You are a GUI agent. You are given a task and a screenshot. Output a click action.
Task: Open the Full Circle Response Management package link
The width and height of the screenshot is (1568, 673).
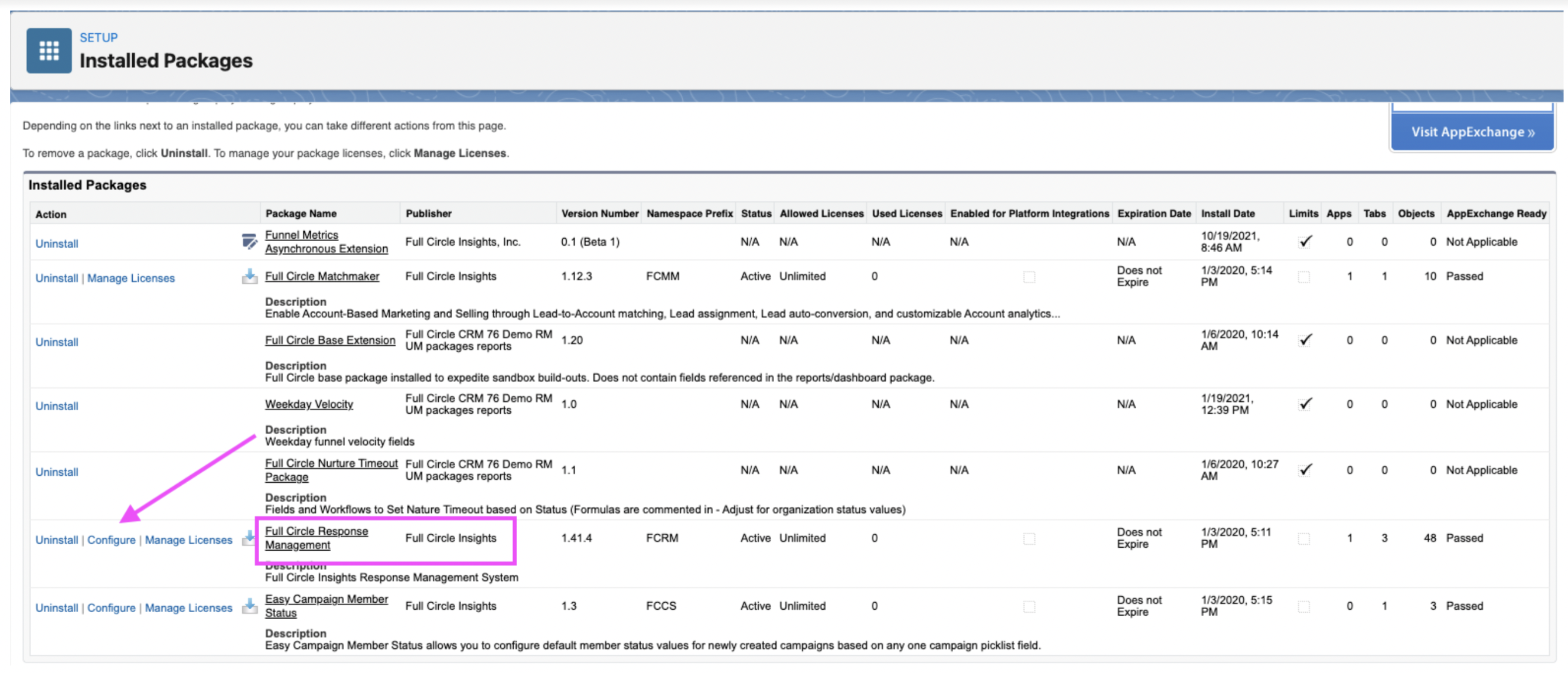point(317,538)
